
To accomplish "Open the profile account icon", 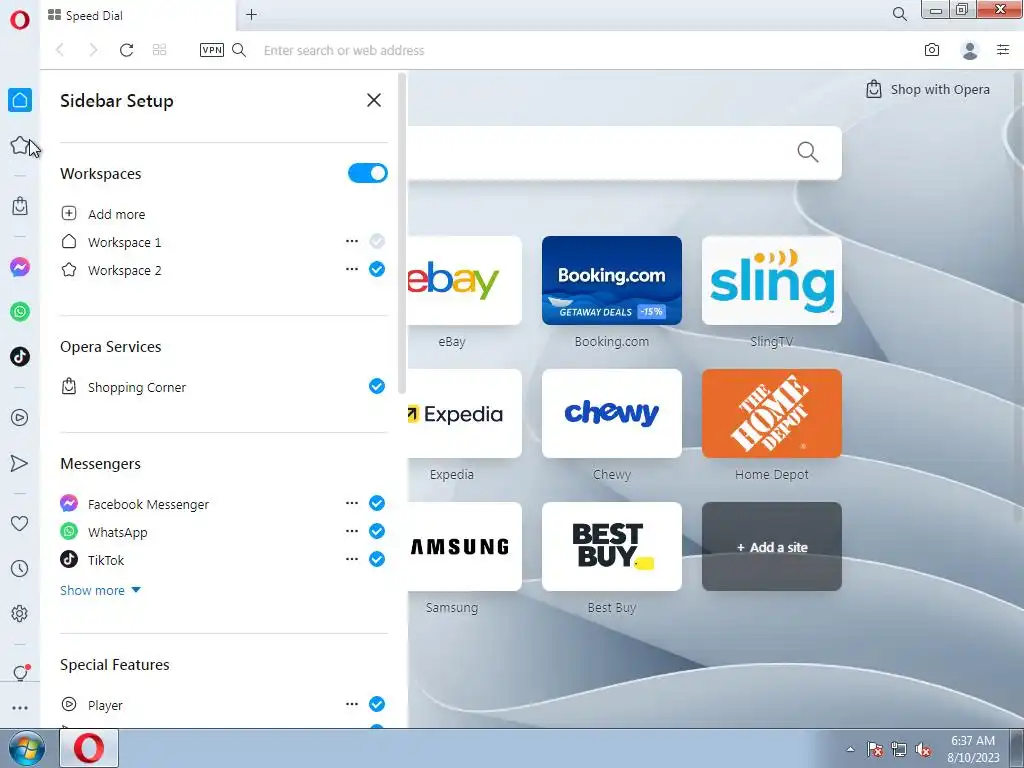I will (970, 50).
